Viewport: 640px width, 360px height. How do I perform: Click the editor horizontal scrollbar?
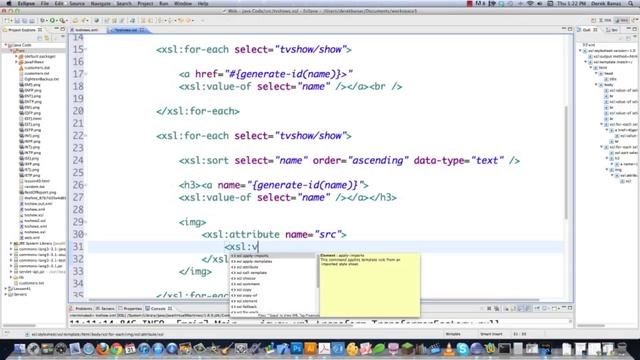pos(314,300)
